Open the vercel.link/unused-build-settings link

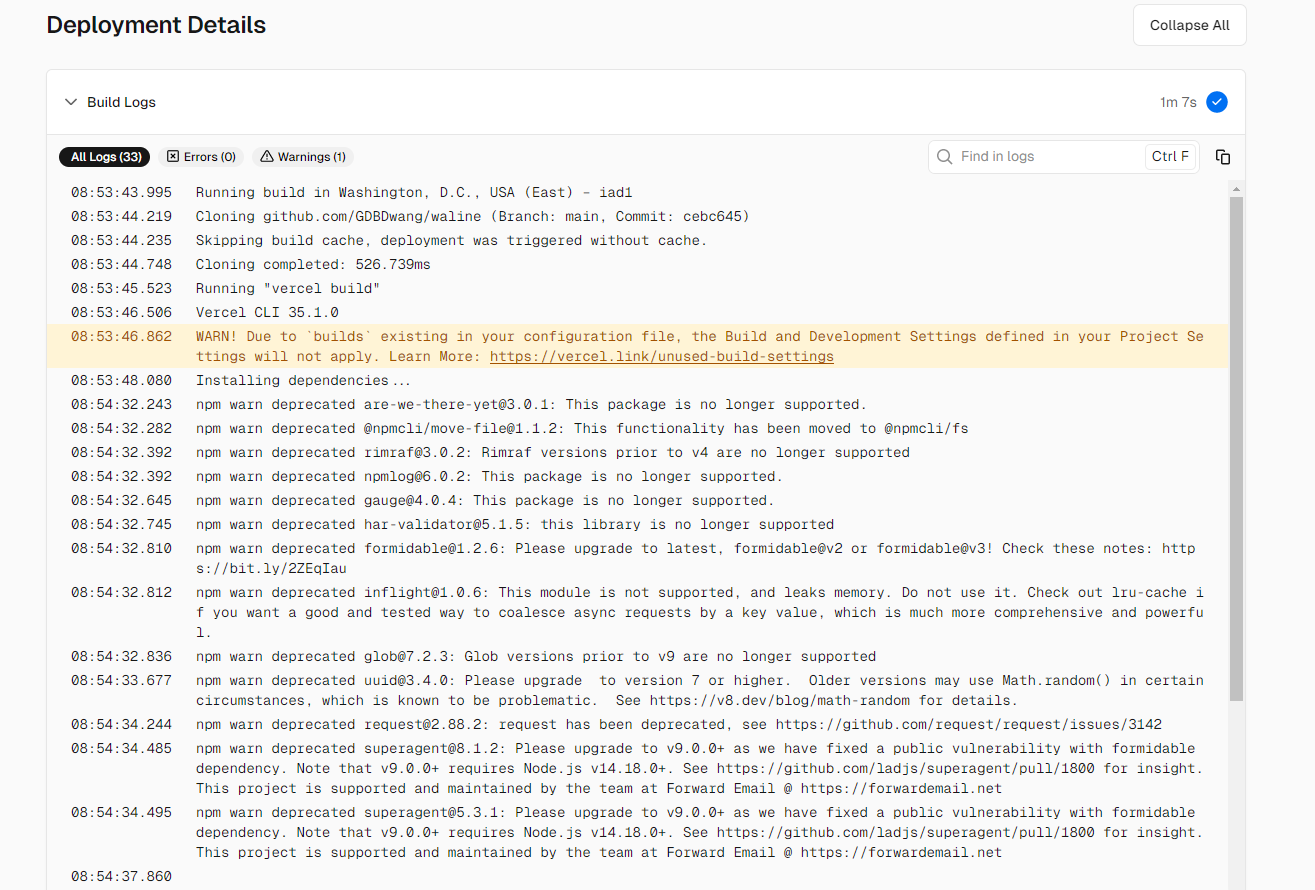click(x=661, y=356)
